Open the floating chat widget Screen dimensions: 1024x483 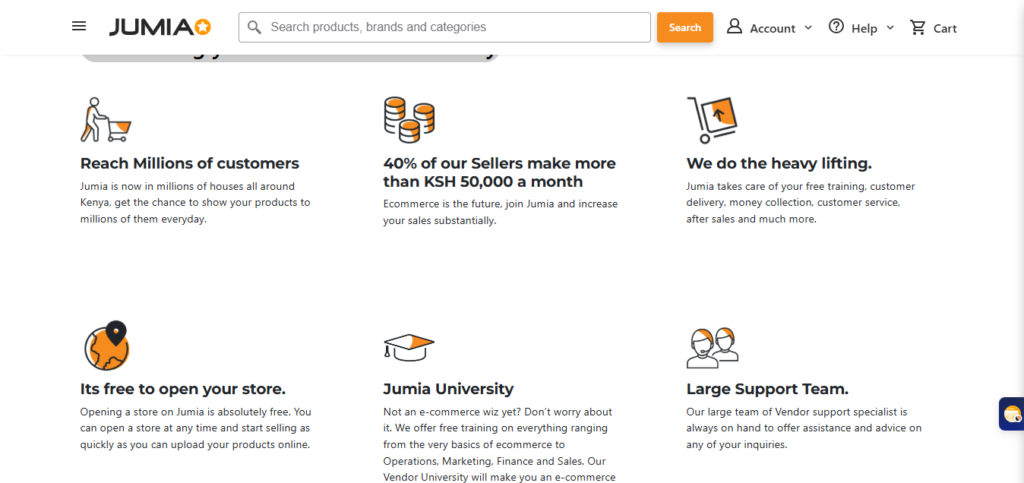pos(1011,413)
